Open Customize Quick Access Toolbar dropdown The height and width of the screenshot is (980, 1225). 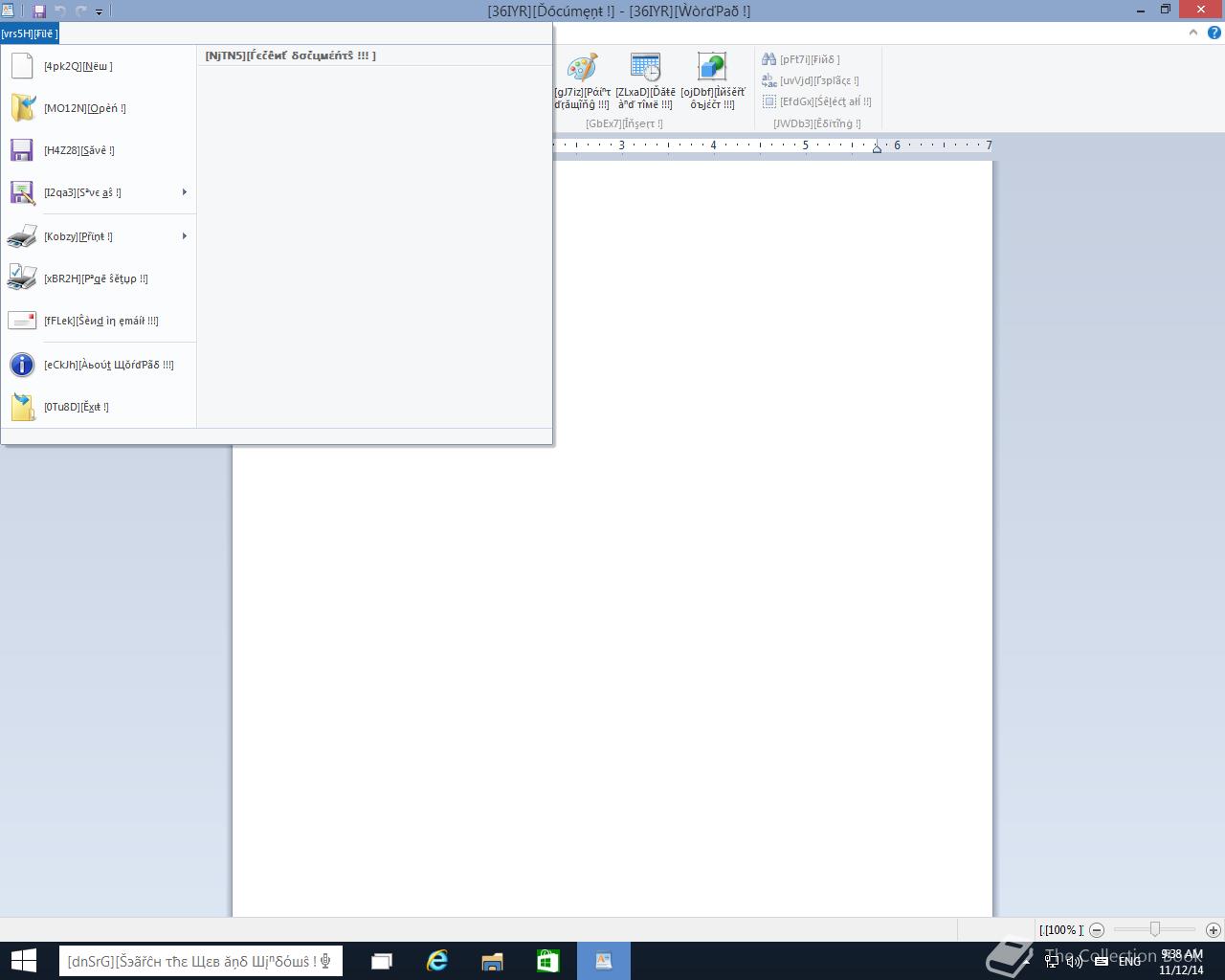[x=99, y=11]
